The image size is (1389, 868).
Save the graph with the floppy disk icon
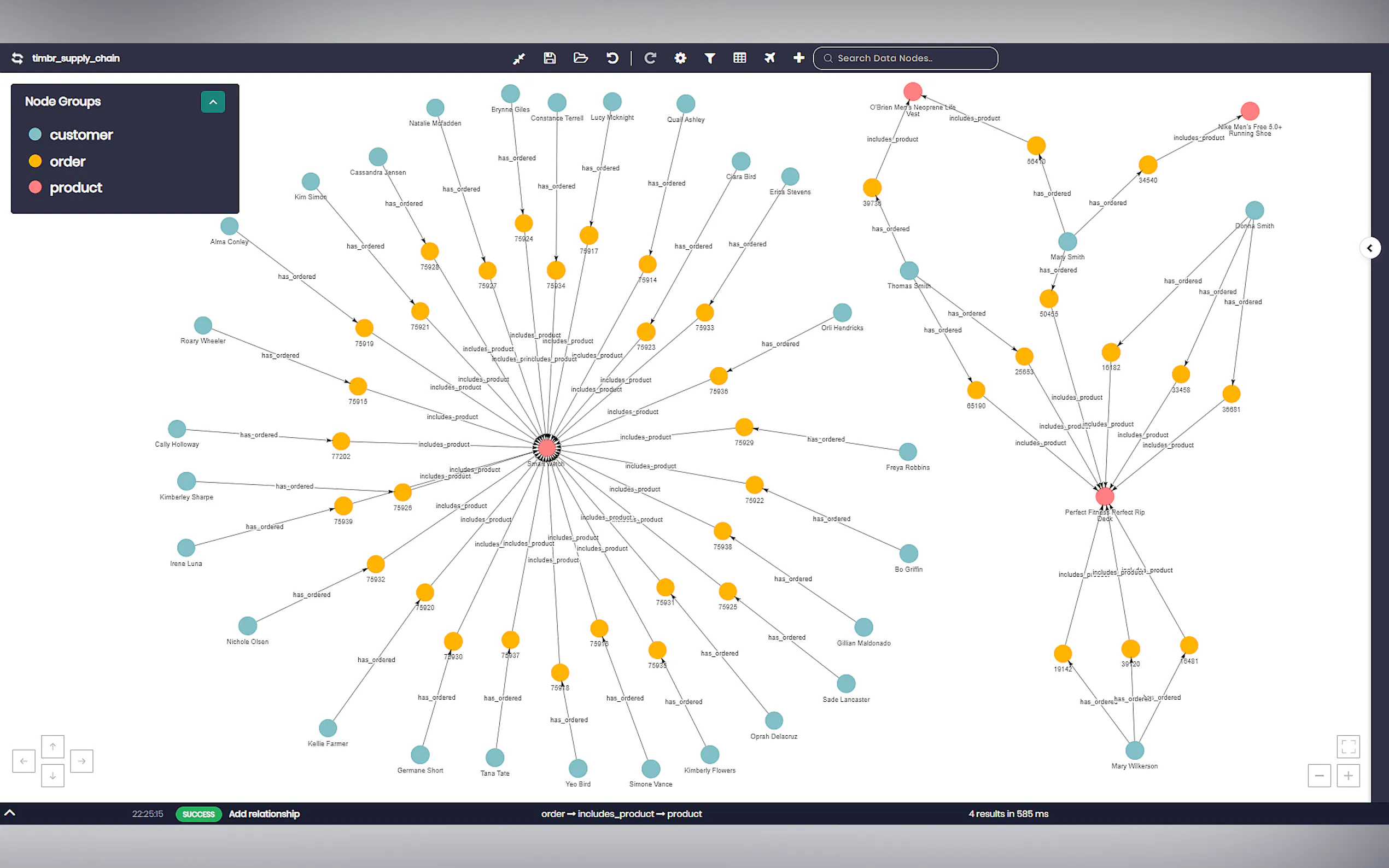coord(550,58)
